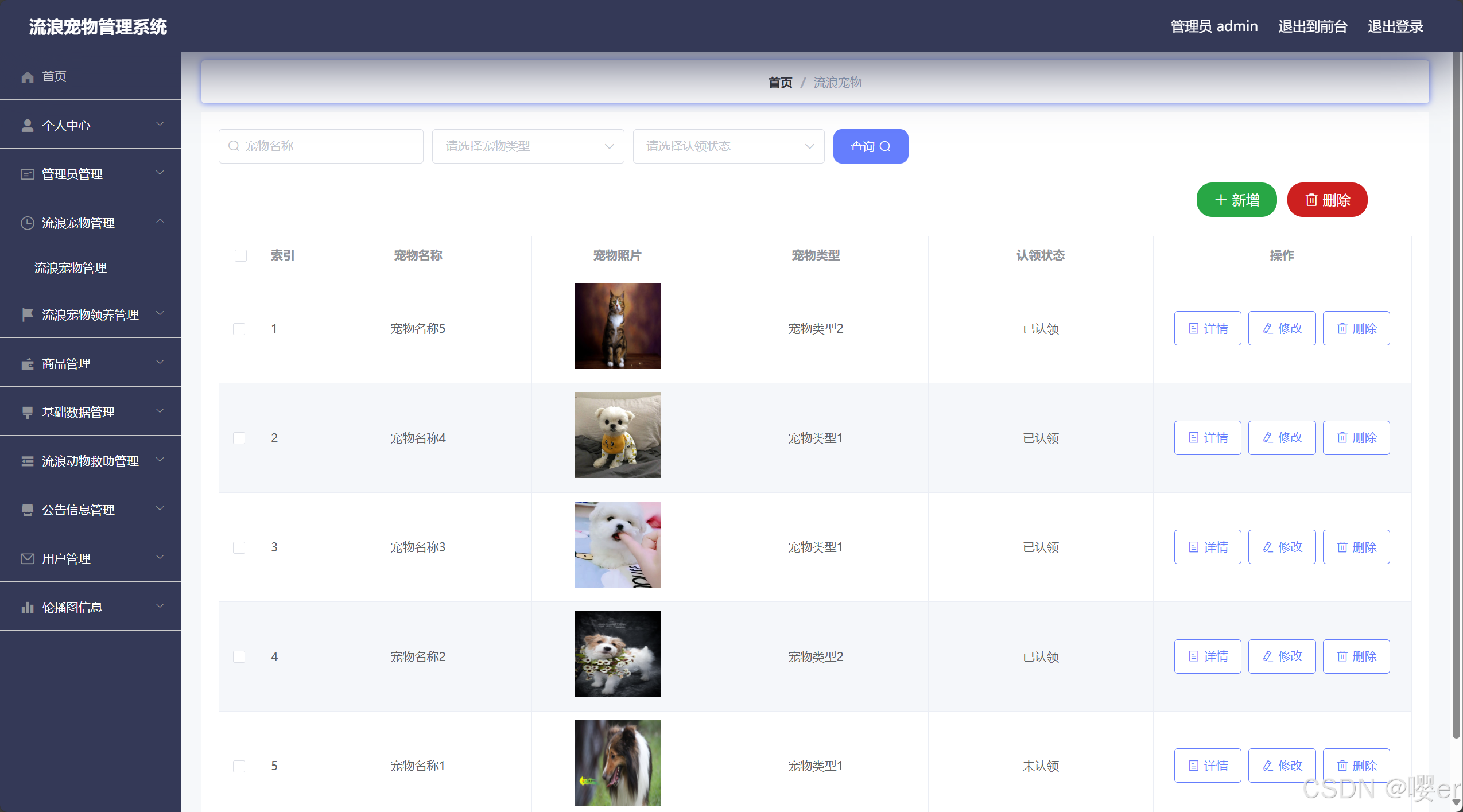Screen dimensions: 1463x812
Task: Tick the checkbox for row 宠物名称5
Action: [239, 329]
